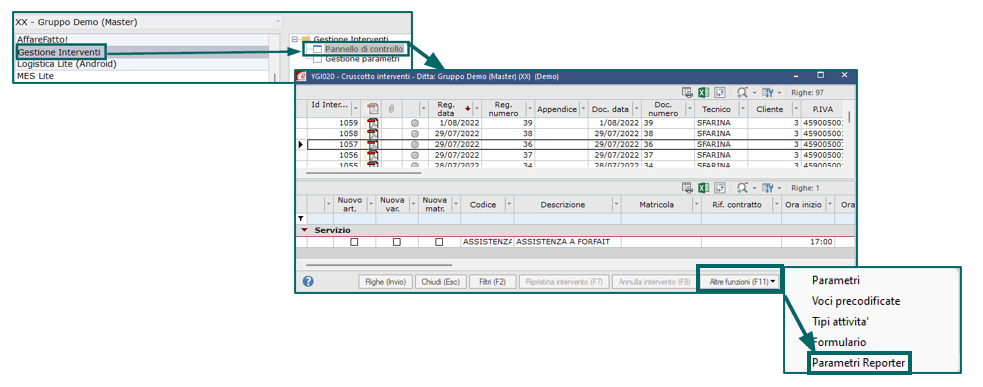Viewport: 983px width, 387px height.
Task: Click the ASSISTENZA A FORFAIT description cell
Action: coord(568,241)
